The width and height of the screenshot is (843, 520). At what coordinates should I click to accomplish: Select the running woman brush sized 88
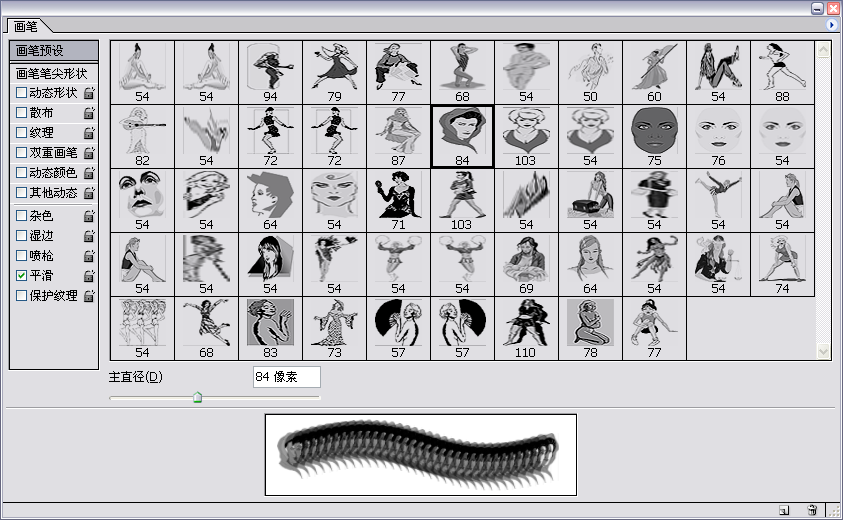782,73
